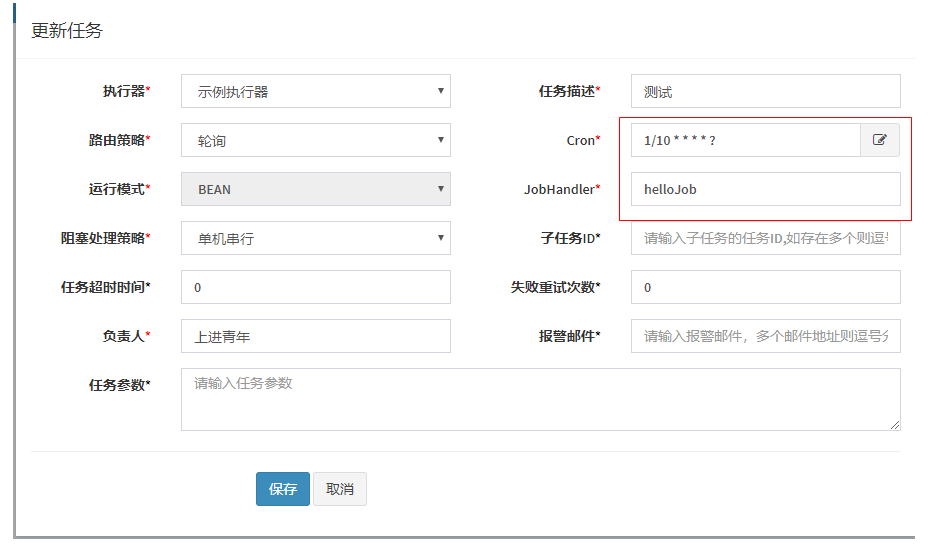
Task: Click the 保存 button
Action: pos(283,489)
